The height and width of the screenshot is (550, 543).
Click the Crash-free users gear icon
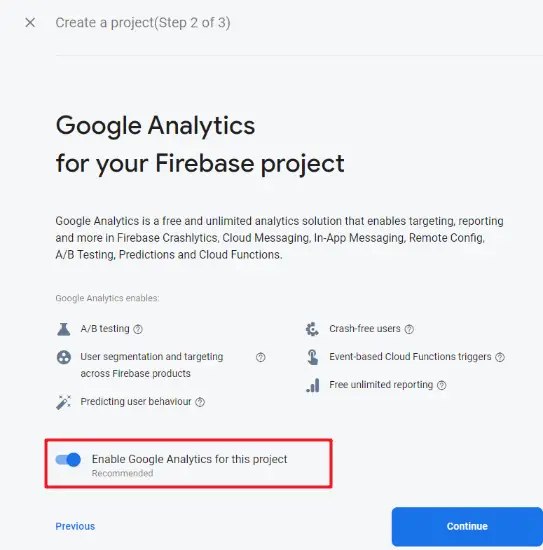coord(312,329)
